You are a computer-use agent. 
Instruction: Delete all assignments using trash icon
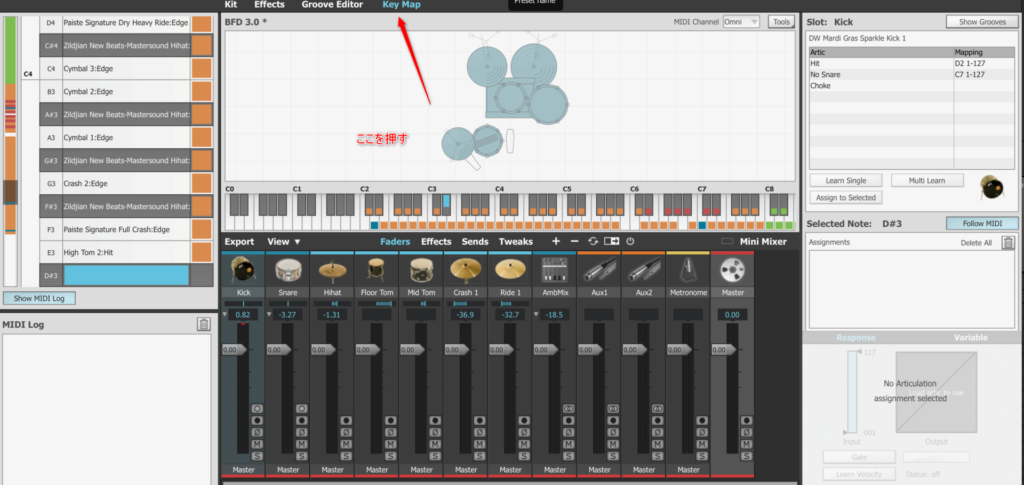click(x=1008, y=243)
